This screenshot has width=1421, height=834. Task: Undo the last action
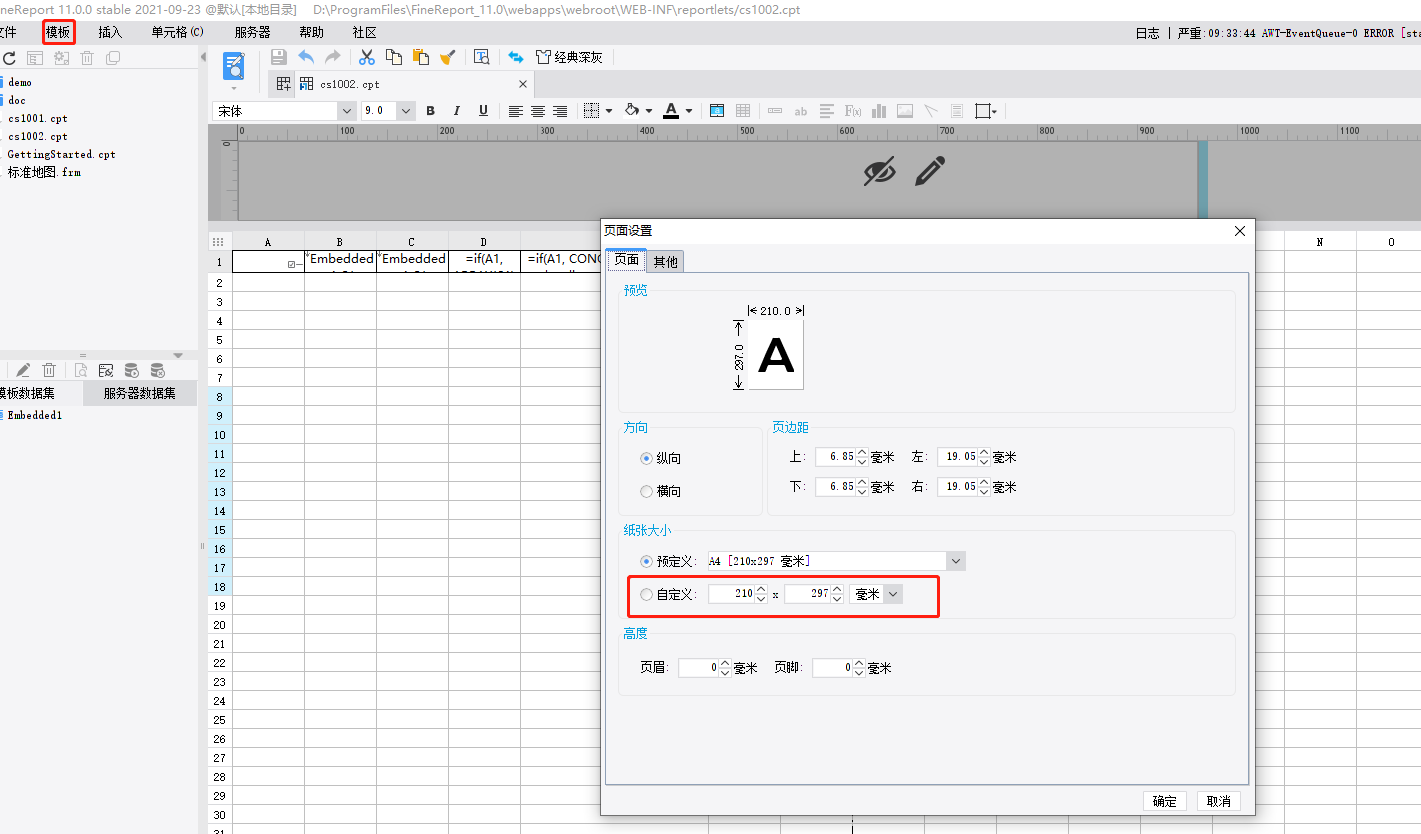tap(306, 57)
